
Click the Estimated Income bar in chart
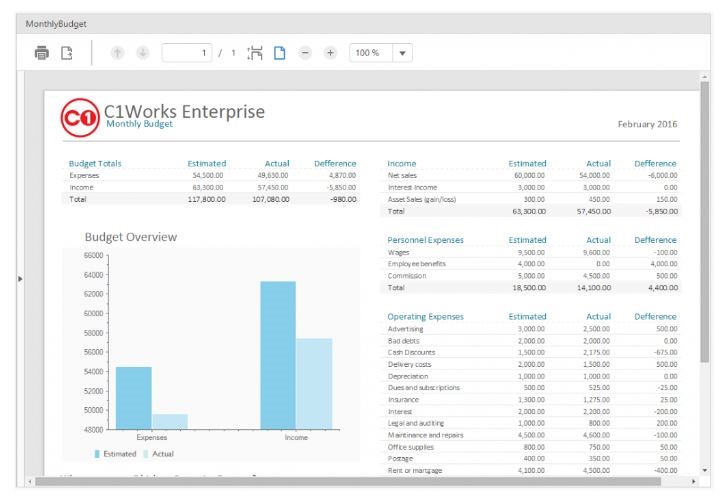coord(278,355)
